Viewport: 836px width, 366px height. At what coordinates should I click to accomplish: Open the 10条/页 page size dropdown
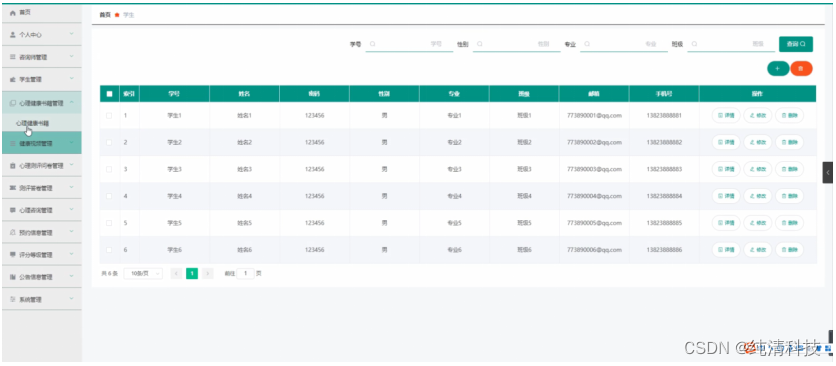(143, 273)
